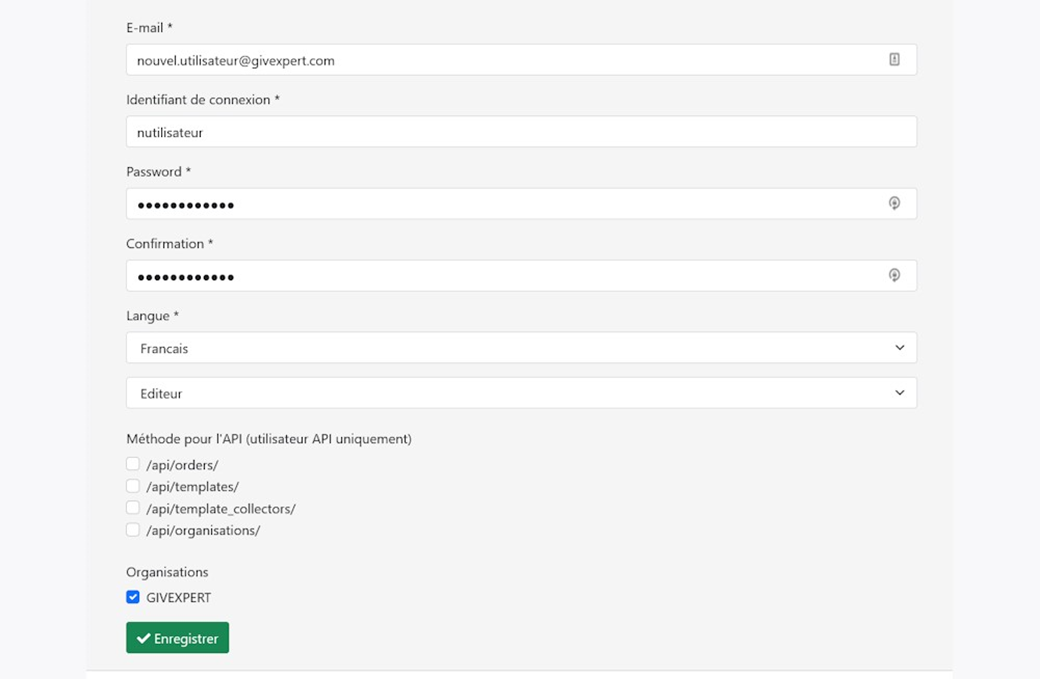This screenshot has height=679, width=1040.
Task: Tick the /api/templates/ checkbox
Action: (x=133, y=486)
